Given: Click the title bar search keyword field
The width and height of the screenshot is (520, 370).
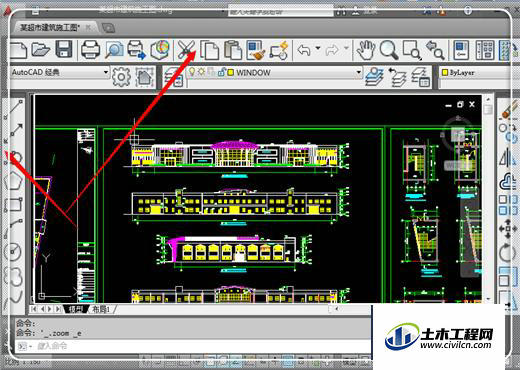Looking at the screenshot, I should 281,12.
